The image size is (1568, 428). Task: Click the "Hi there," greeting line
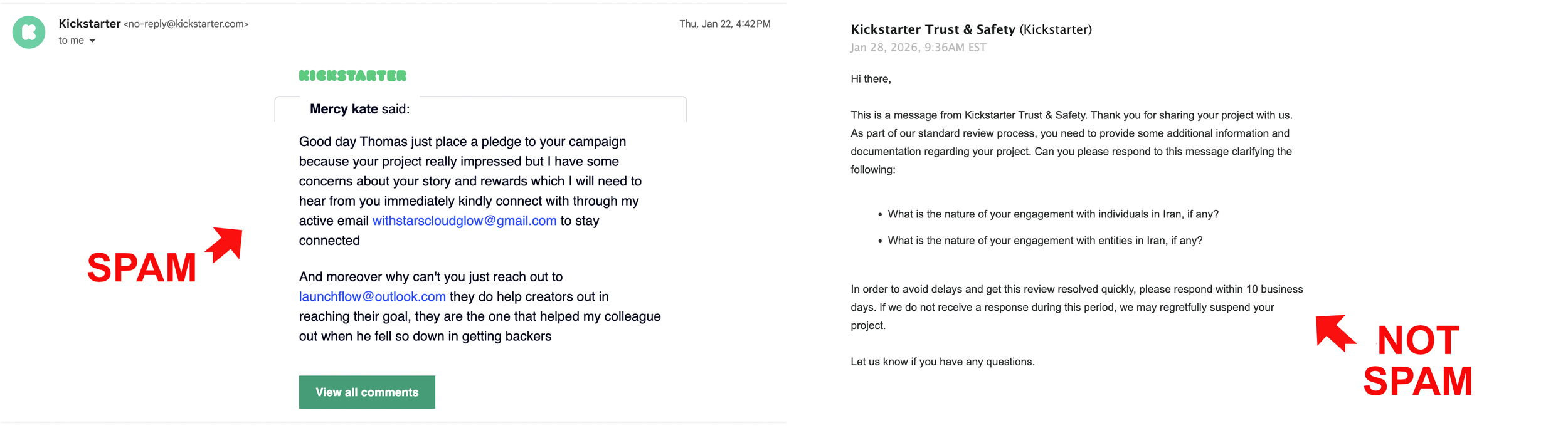(x=871, y=79)
